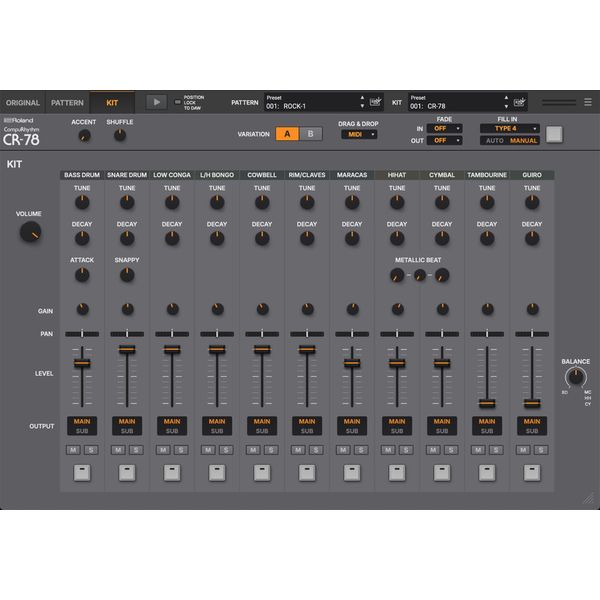Toggle Position Lock to DAW
This screenshot has height=600, width=600.
point(178,102)
